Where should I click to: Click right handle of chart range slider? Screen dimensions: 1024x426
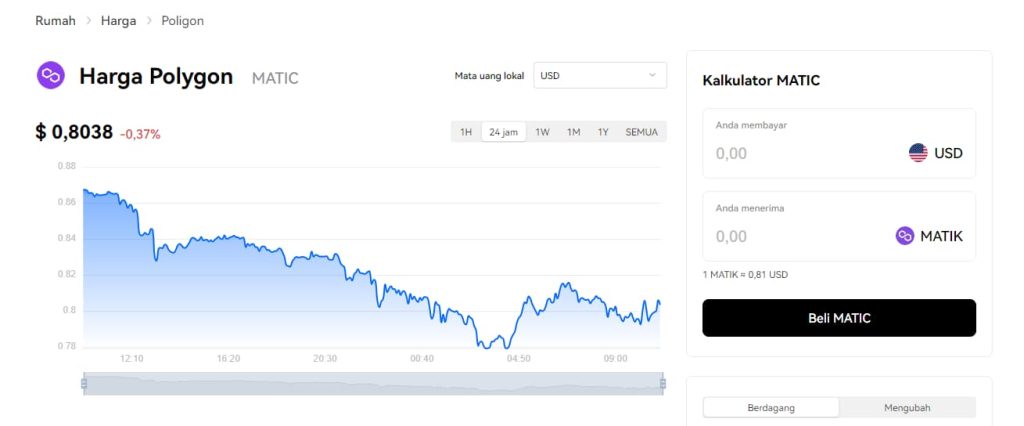click(x=663, y=383)
